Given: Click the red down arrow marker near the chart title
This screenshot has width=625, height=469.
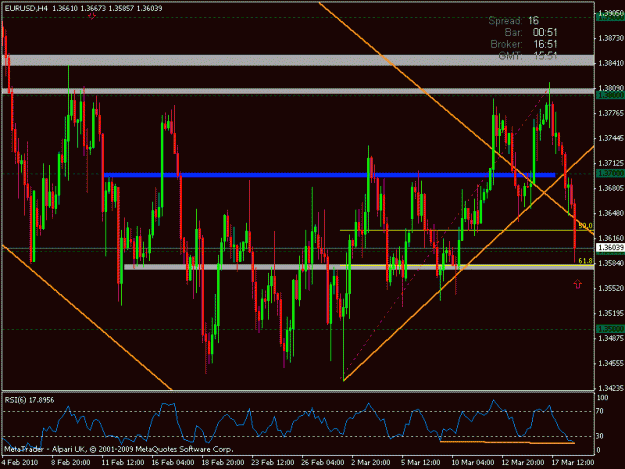Looking at the screenshot, I should click(92, 16).
